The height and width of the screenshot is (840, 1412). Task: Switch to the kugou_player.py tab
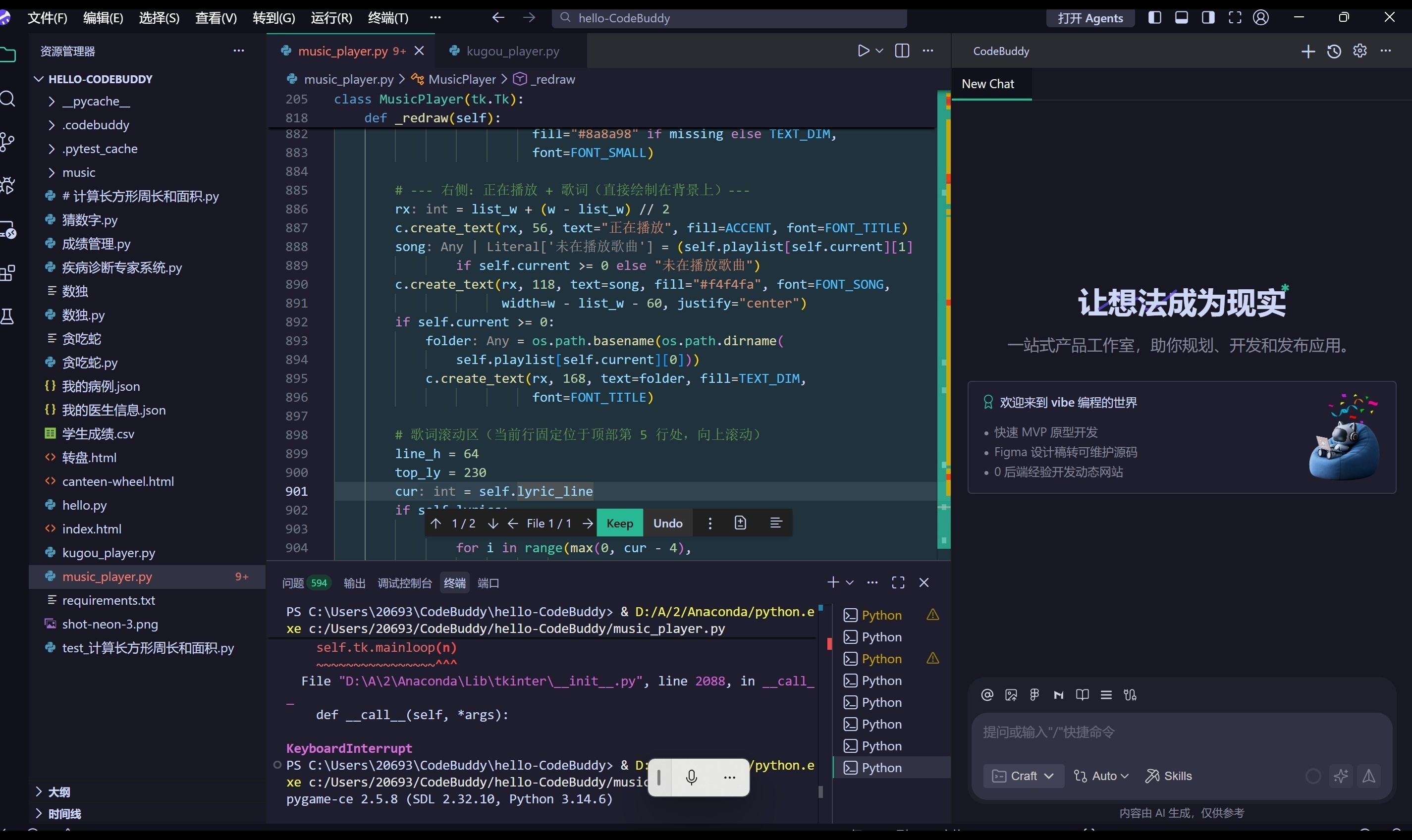click(x=512, y=51)
